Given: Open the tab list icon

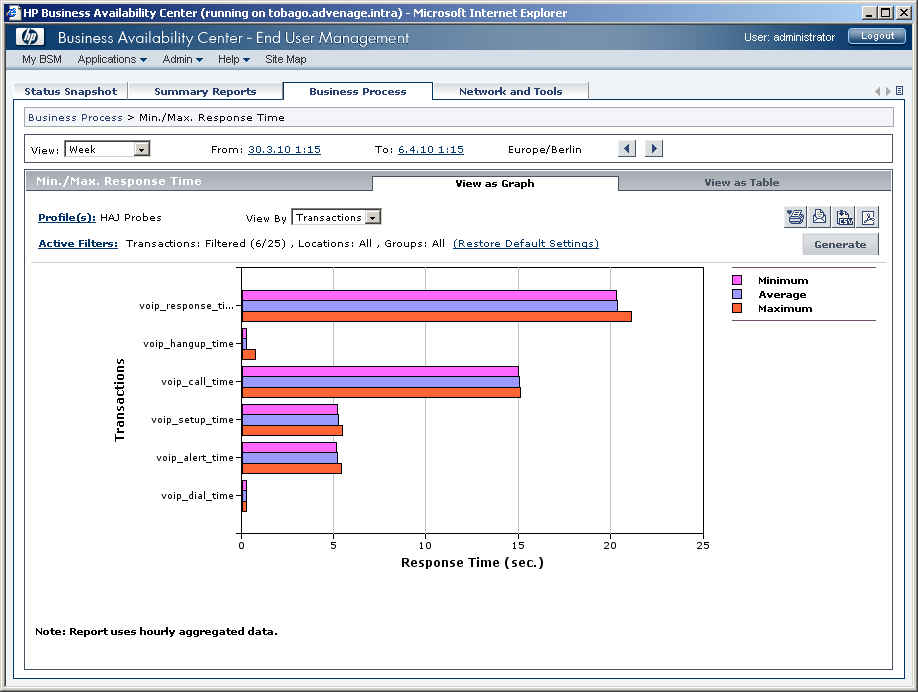Looking at the screenshot, I should (900, 91).
